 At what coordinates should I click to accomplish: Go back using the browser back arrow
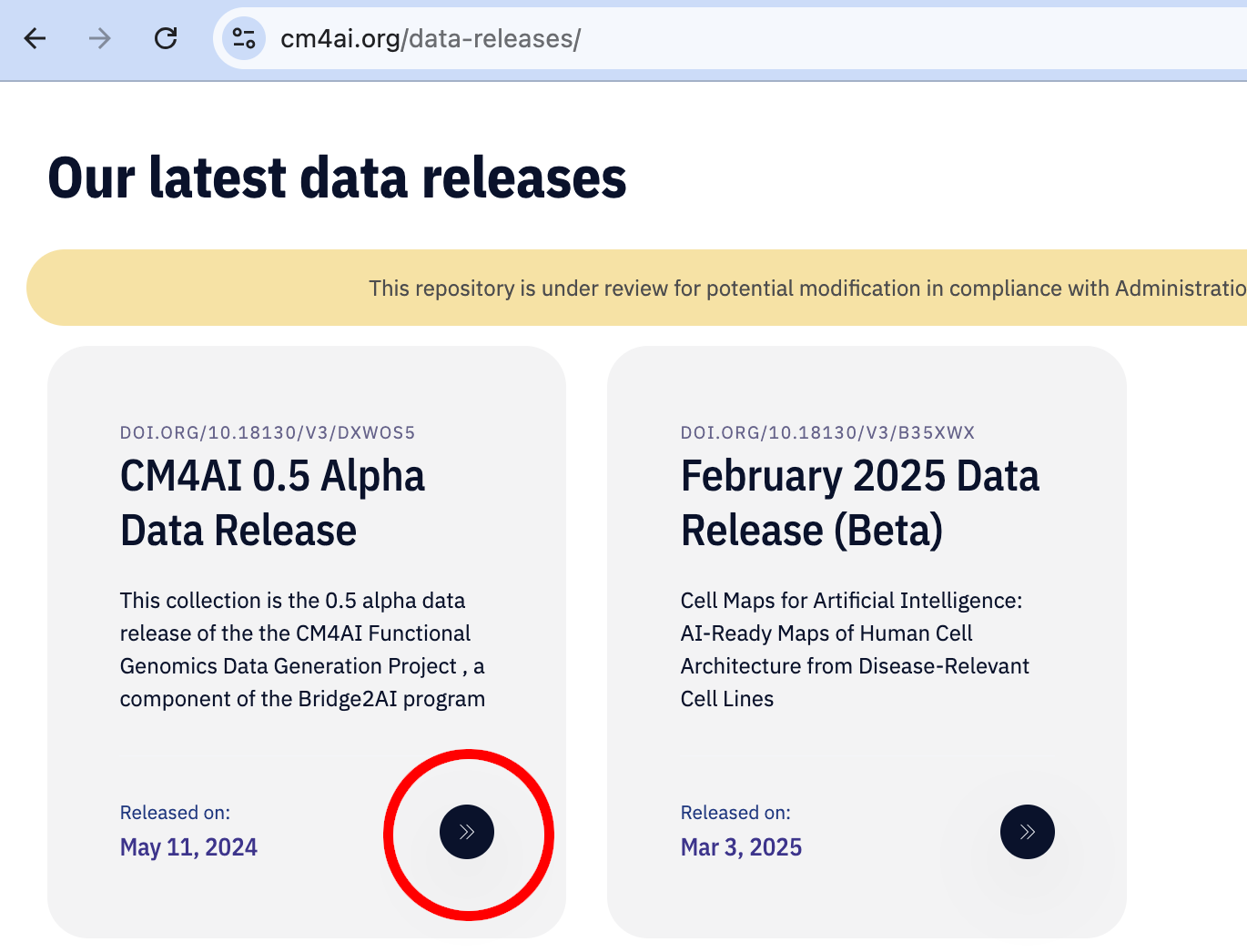35,38
